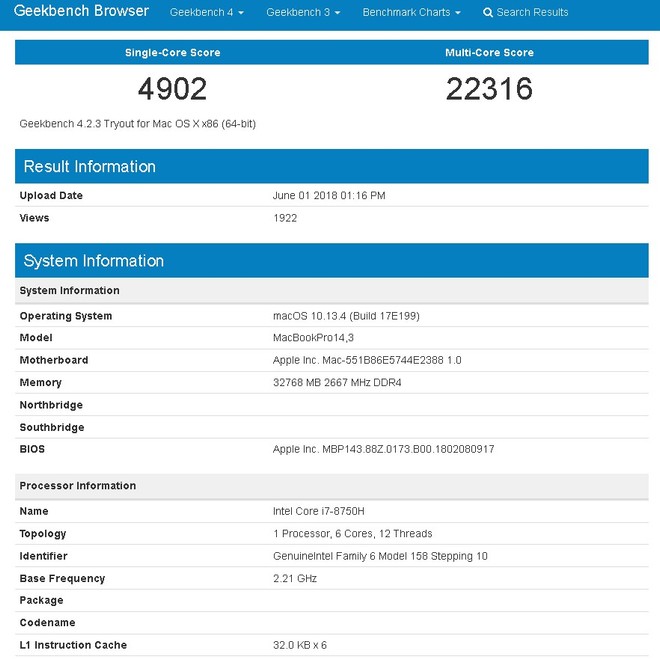Select the Multi-Core Score column header
The width and height of the screenshot is (660, 659).
[x=489, y=52]
